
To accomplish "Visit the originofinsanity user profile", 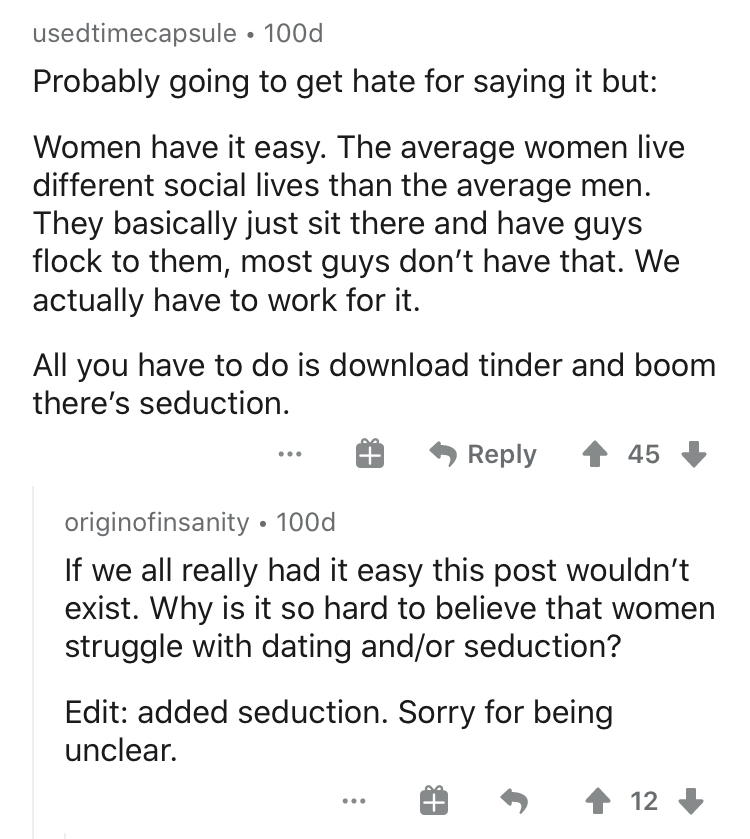I will pyautogui.click(x=157, y=521).
